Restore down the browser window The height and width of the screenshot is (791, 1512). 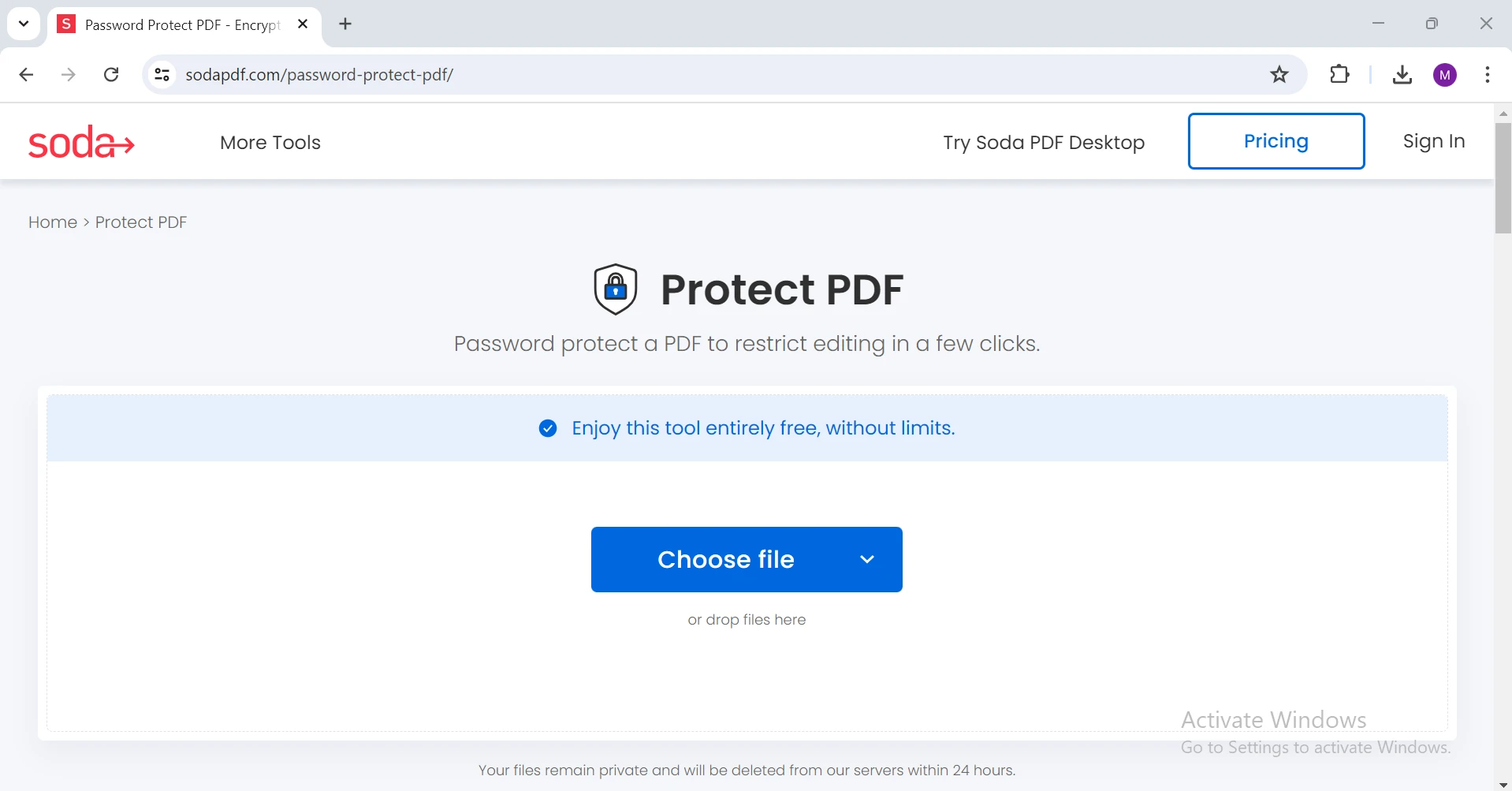pos(1432,24)
